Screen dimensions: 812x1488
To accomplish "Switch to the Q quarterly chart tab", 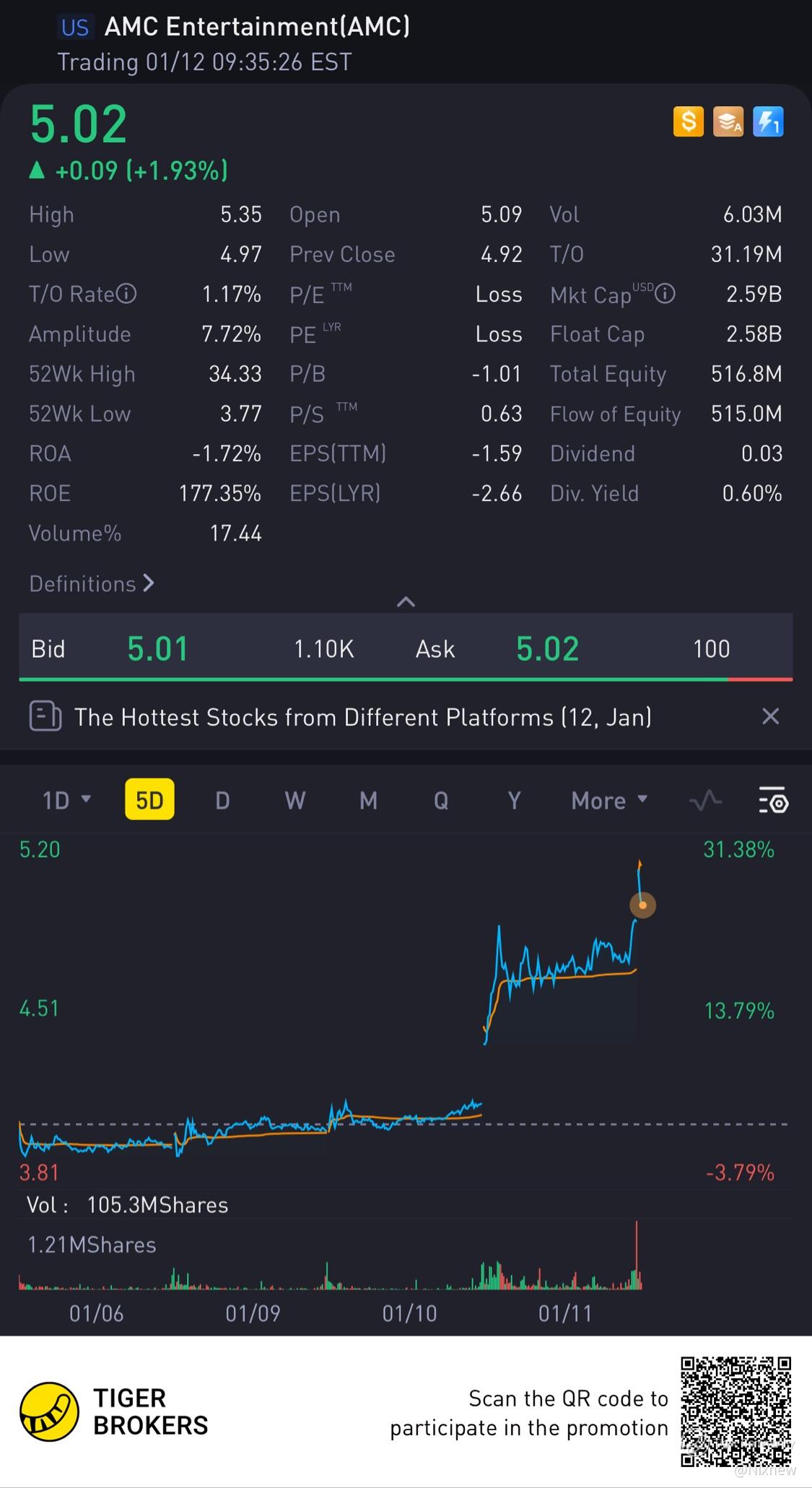I will (x=440, y=800).
